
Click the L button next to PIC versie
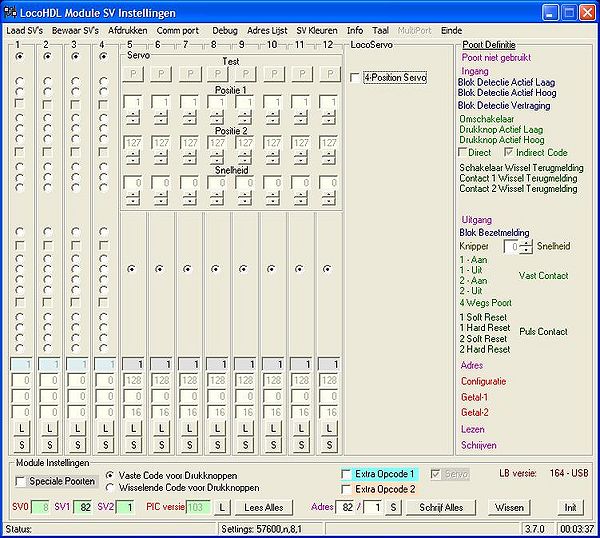click(222, 508)
